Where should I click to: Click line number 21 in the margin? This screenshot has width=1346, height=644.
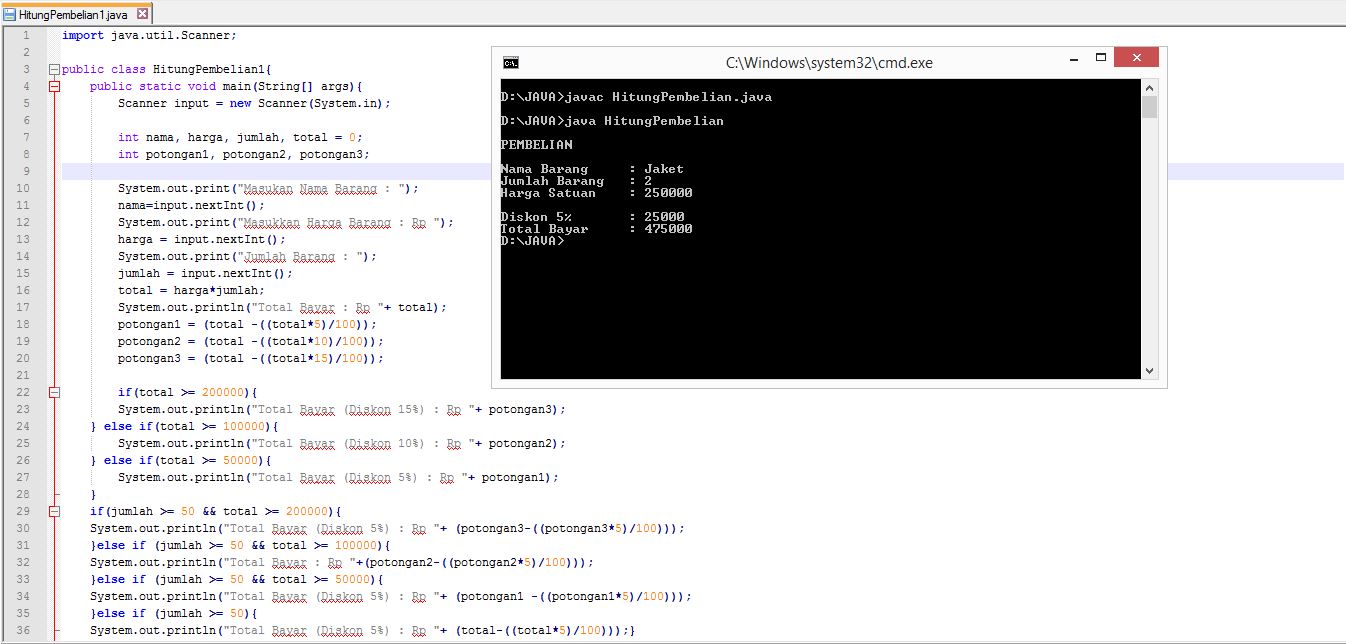click(23, 376)
